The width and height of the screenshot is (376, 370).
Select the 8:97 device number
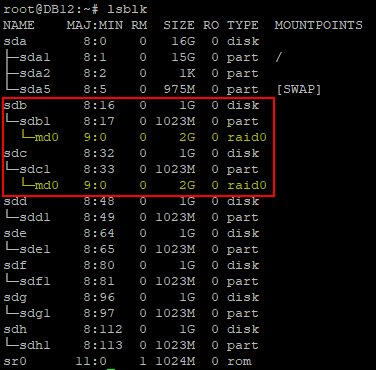coord(99,313)
